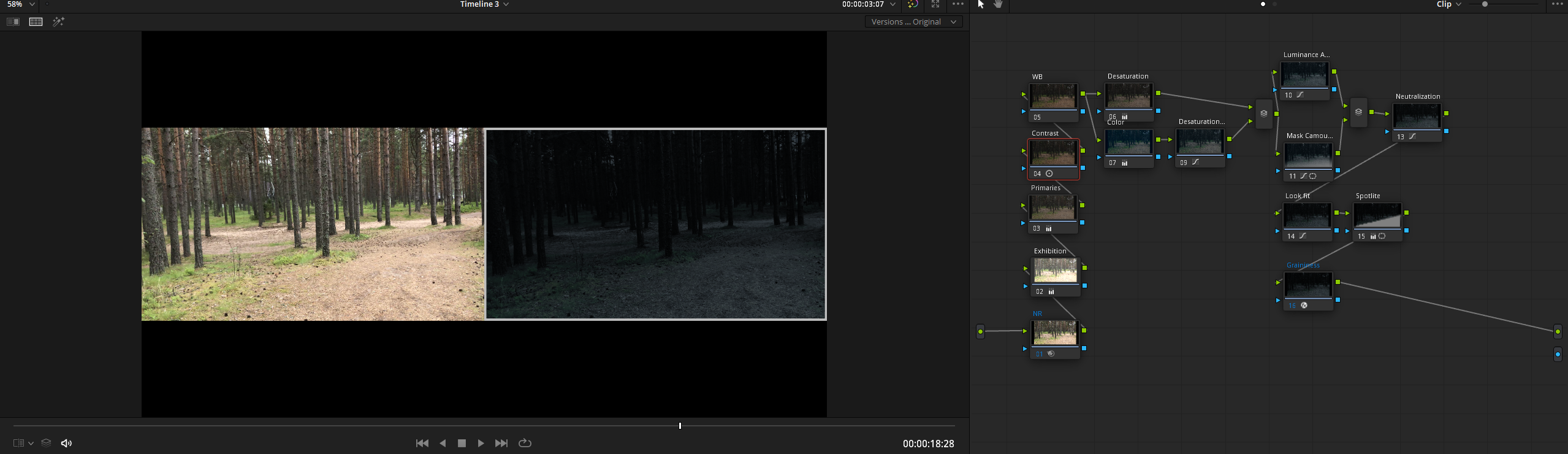Image resolution: width=1568 pixels, height=454 pixels.
Task: Click the bars icon on node 02
Action: (1051, 292)
